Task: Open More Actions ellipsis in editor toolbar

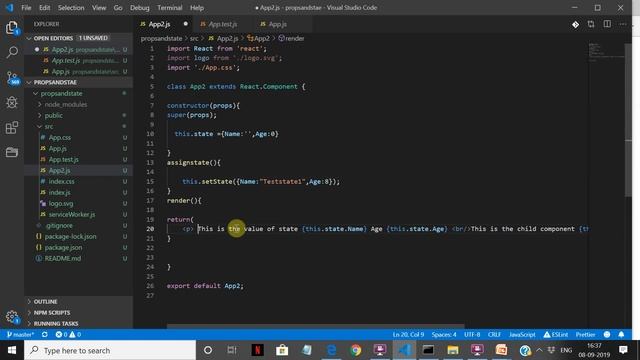Action: click(623, 24)
